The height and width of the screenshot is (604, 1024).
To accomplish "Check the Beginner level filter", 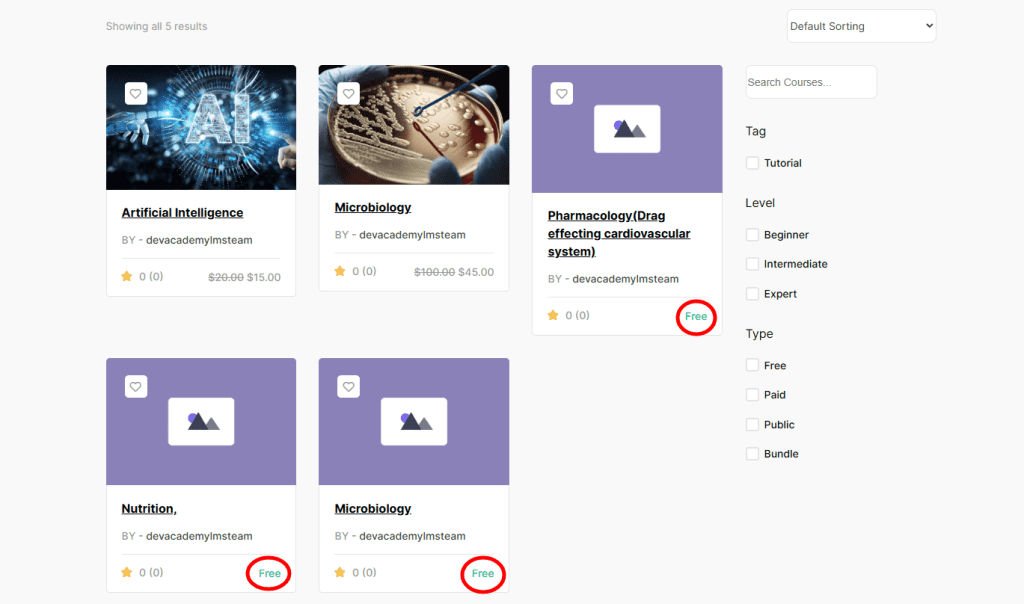I will tap(752, 235).
